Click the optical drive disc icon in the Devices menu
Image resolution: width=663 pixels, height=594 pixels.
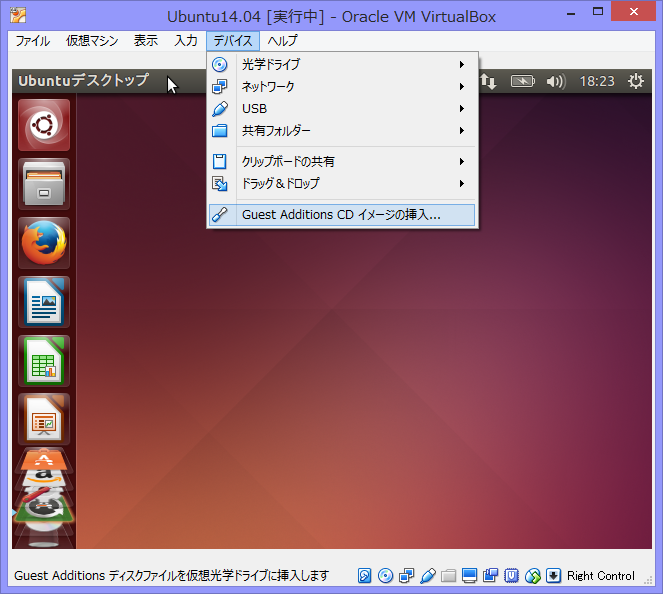[x=219, y=65]
